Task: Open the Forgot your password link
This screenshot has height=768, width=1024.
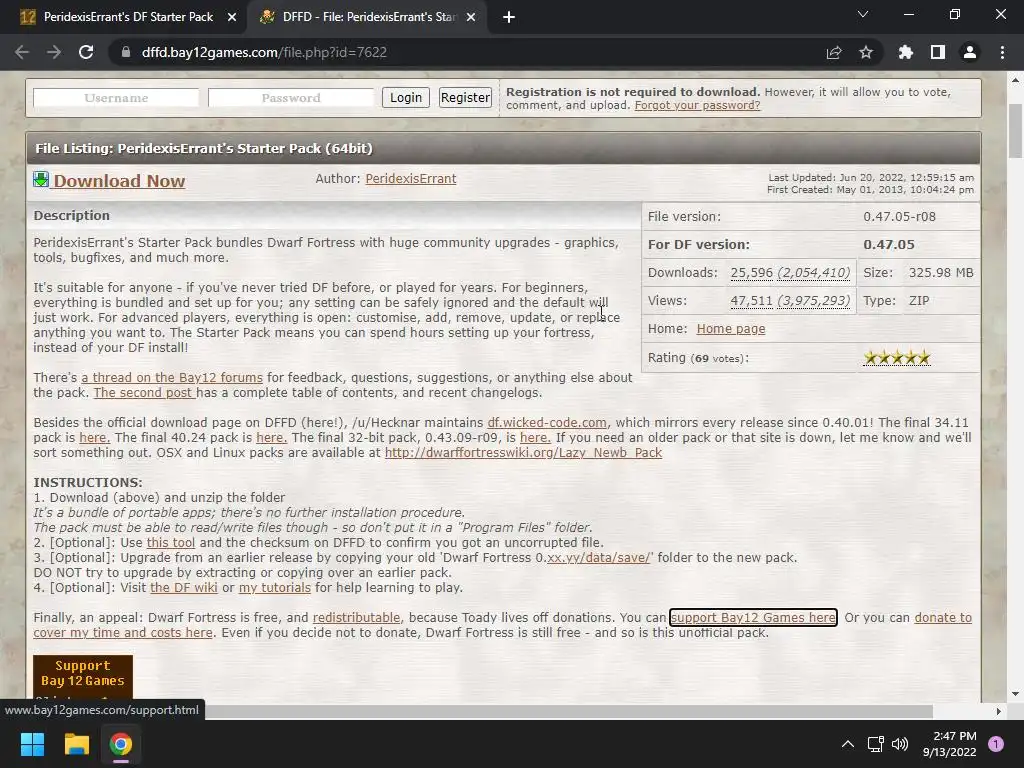Action: (697, 105)
